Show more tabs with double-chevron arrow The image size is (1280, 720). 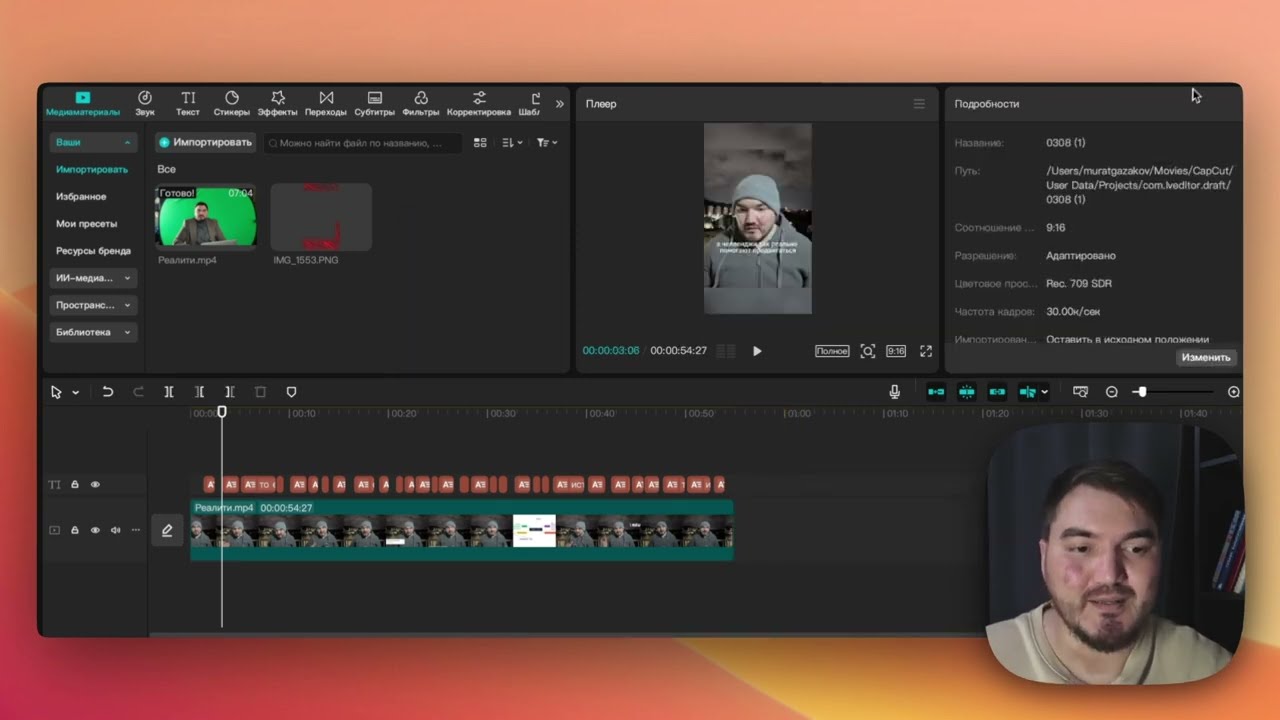point(560,104)
